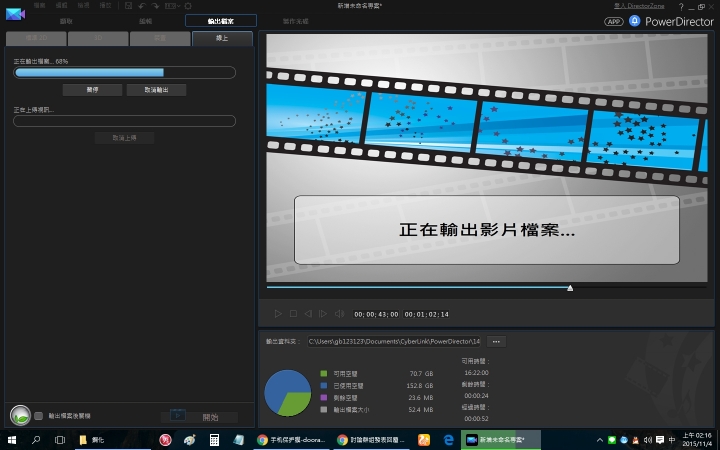Click the 取消輸出 (Cancel Production) button
The height and width of the screenshot is (450, 720).
(x=156, y=90)
